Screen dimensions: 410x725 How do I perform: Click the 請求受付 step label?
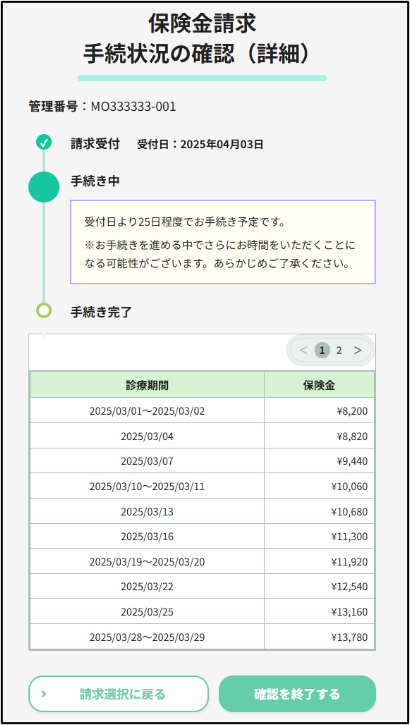(95, 144)
